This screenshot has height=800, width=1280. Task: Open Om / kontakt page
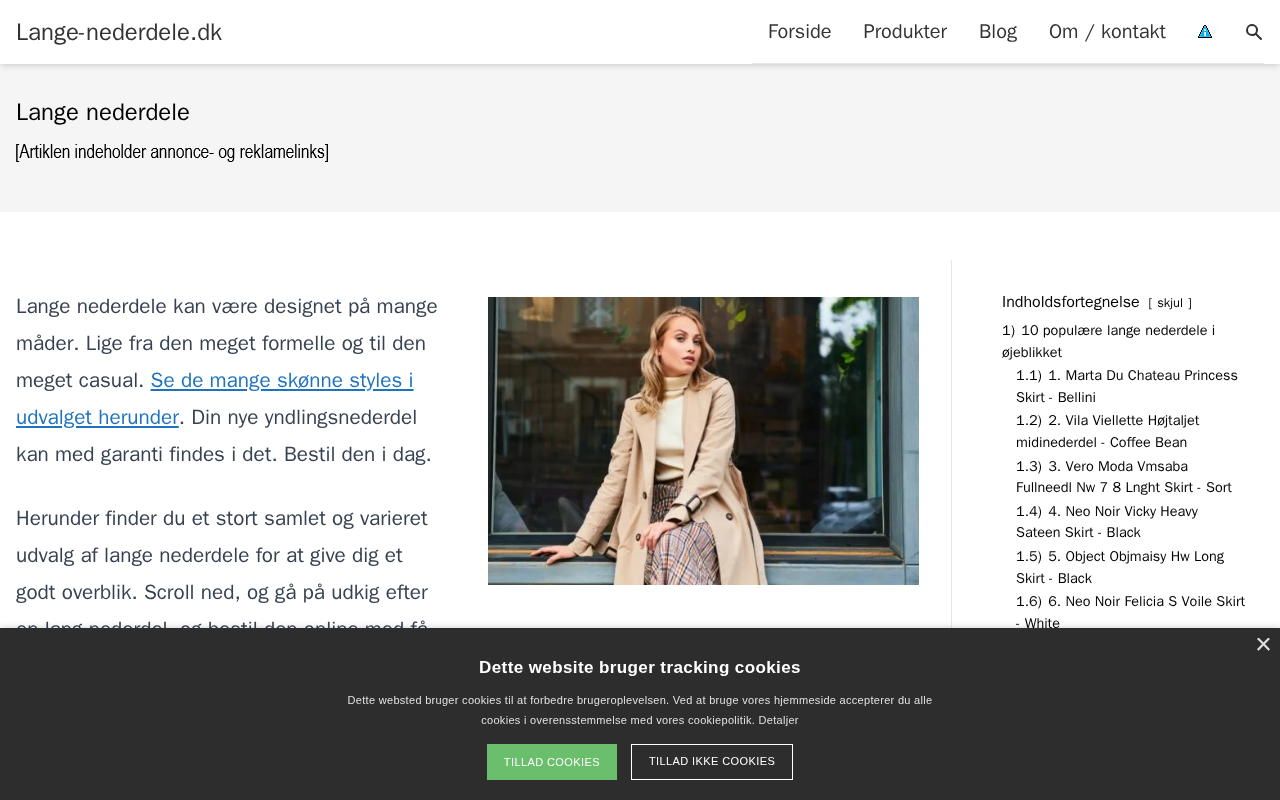[x=1106, y=32]
